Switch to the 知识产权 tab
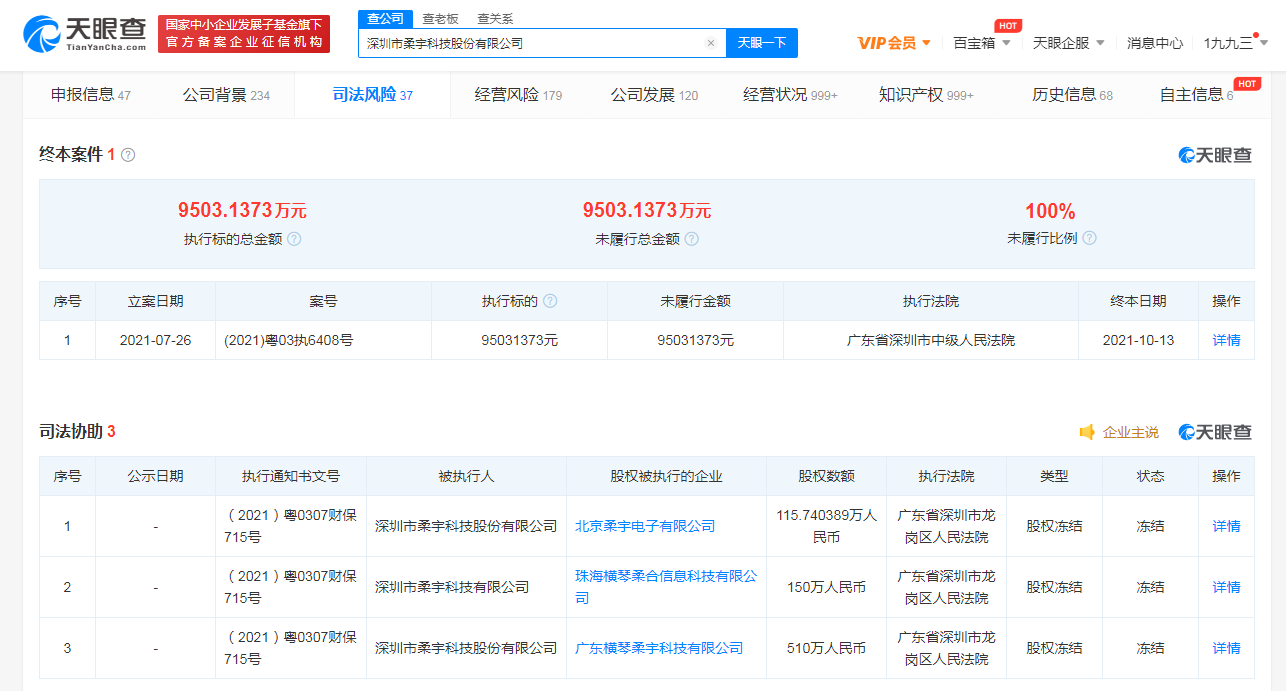 click(916, 94)
